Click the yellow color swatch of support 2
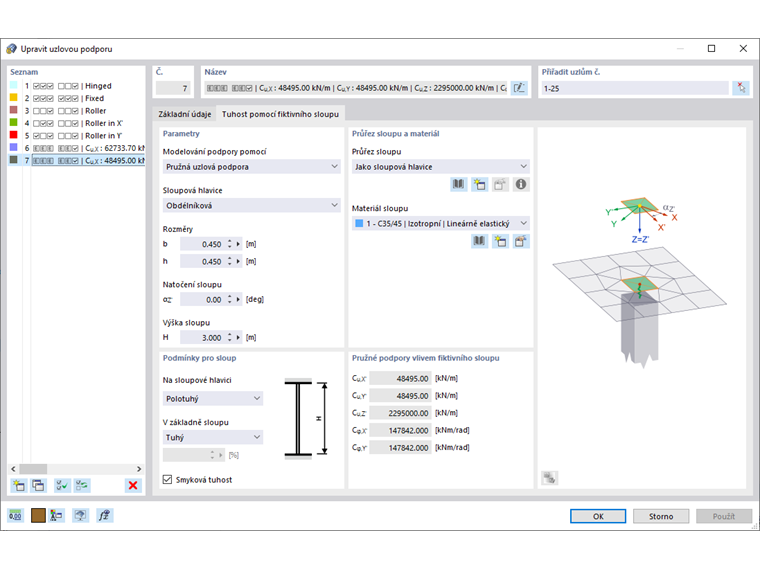This screenshot has width=760, height=570. 14,97
